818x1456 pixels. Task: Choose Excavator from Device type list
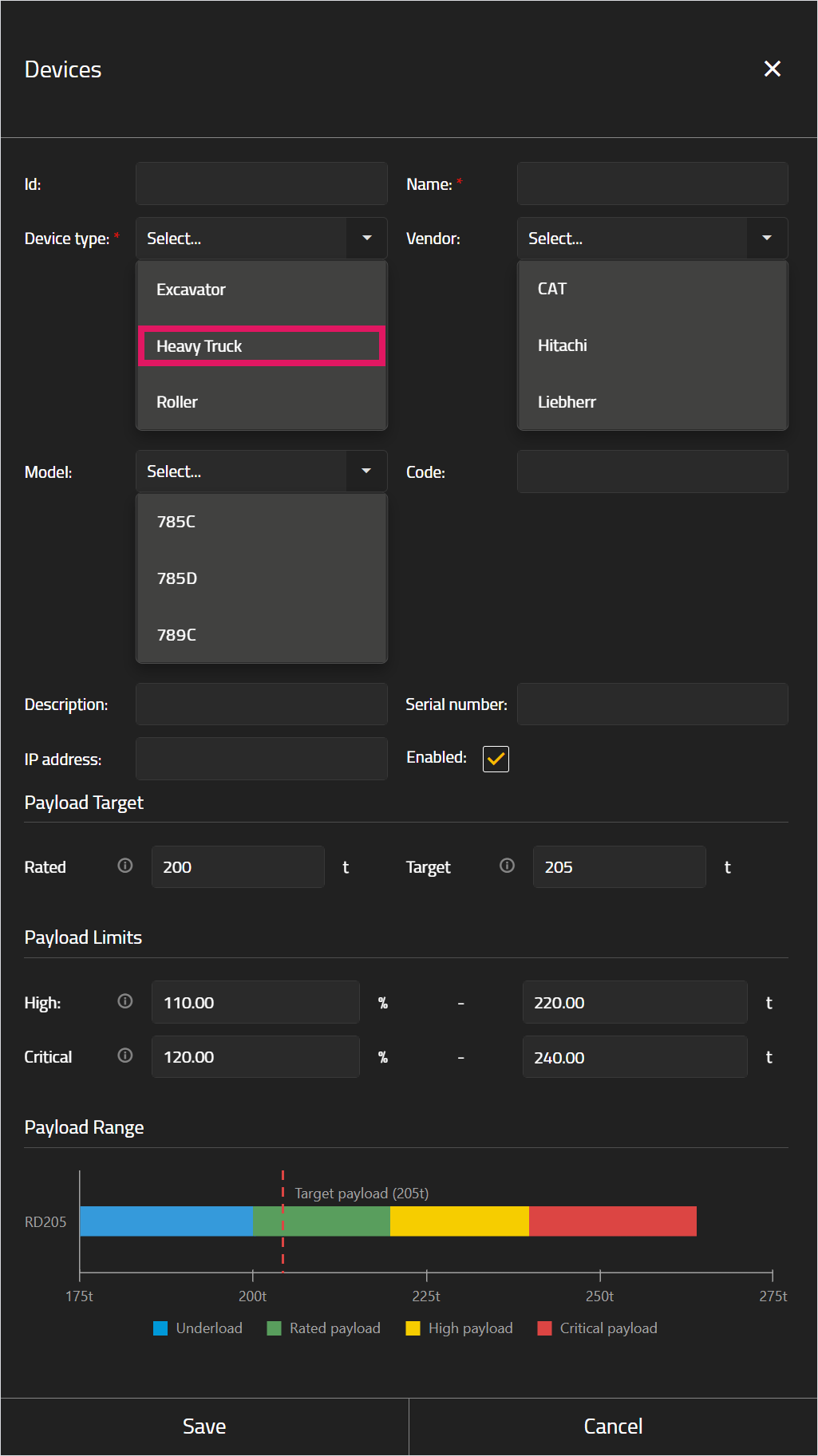[x=262, y=290]
